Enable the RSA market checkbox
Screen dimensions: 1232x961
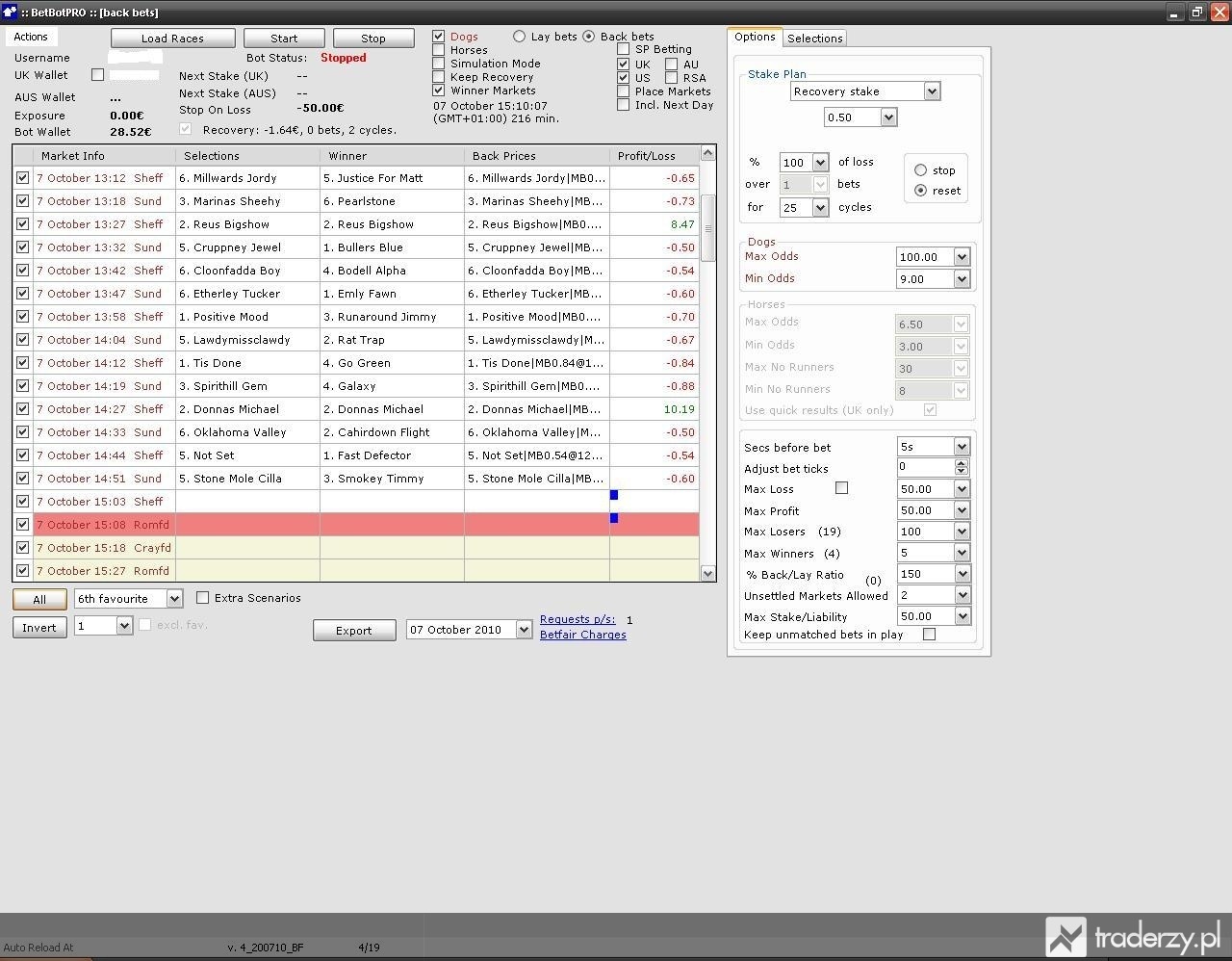point(672,77)
